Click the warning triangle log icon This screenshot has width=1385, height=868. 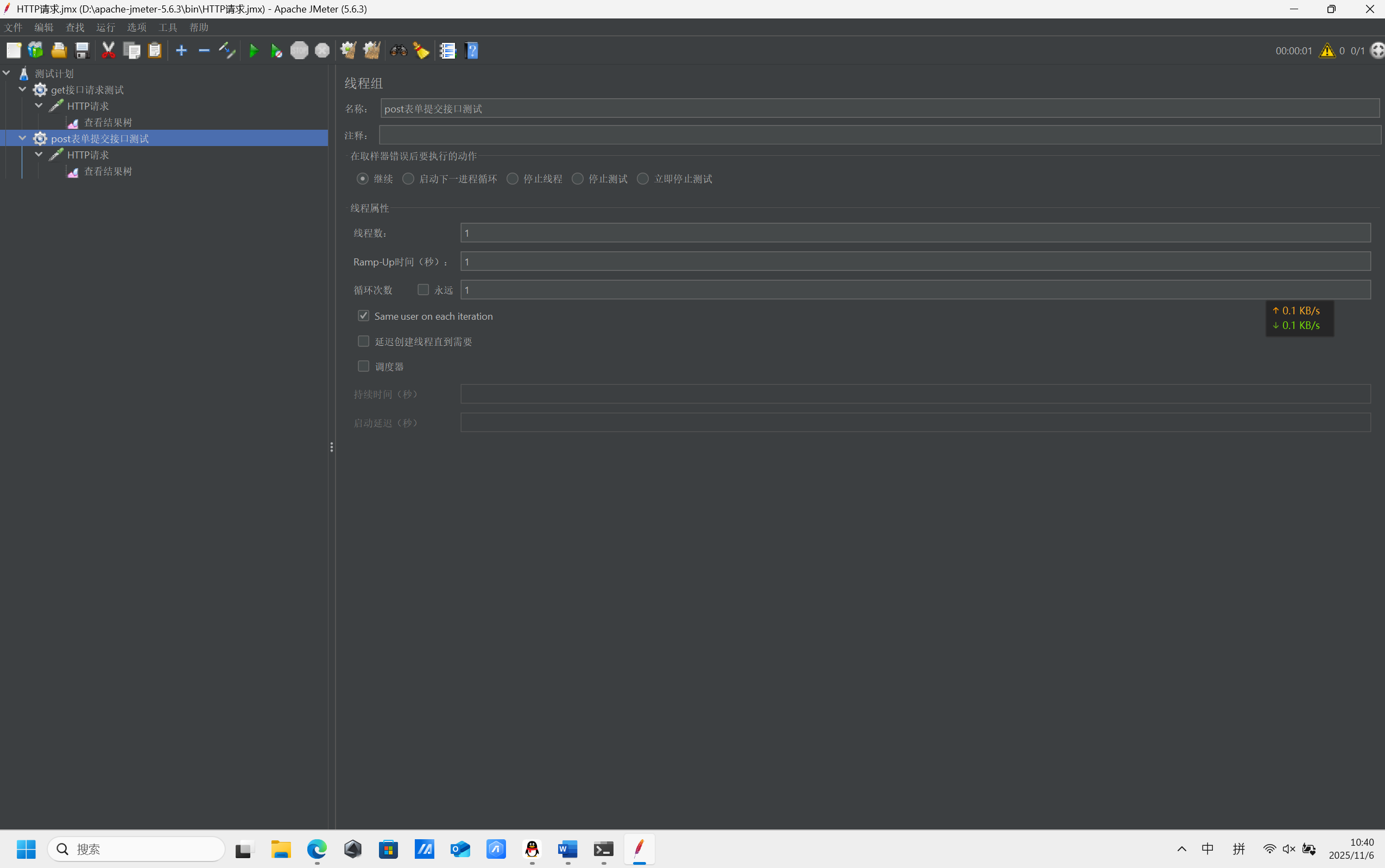pyautogui.click(x=1326, y=50)
